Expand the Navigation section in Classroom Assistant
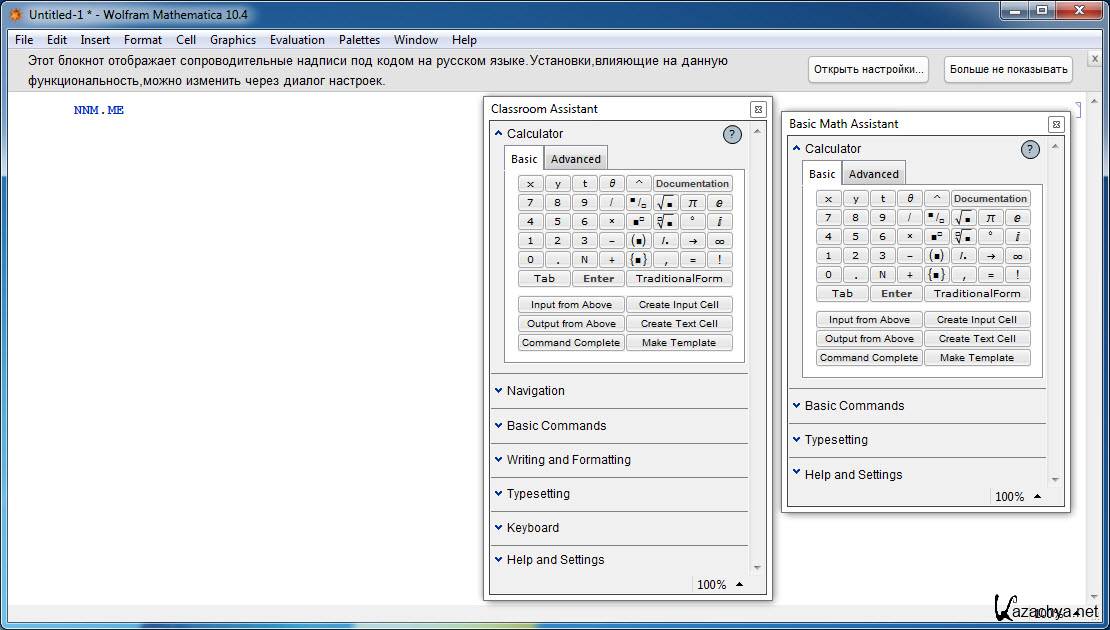 point(535,391)
